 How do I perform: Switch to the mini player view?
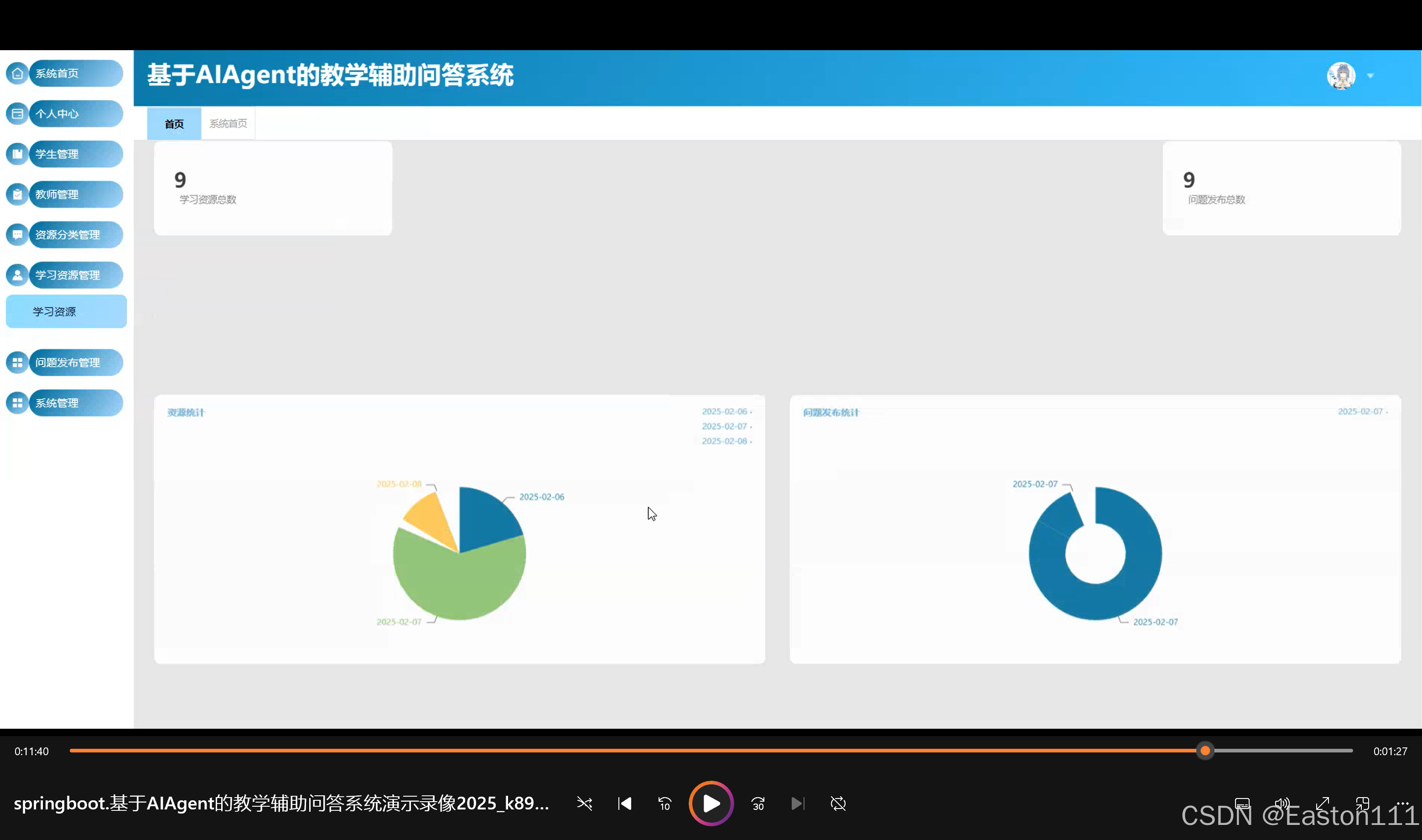tap(1363, 803)
